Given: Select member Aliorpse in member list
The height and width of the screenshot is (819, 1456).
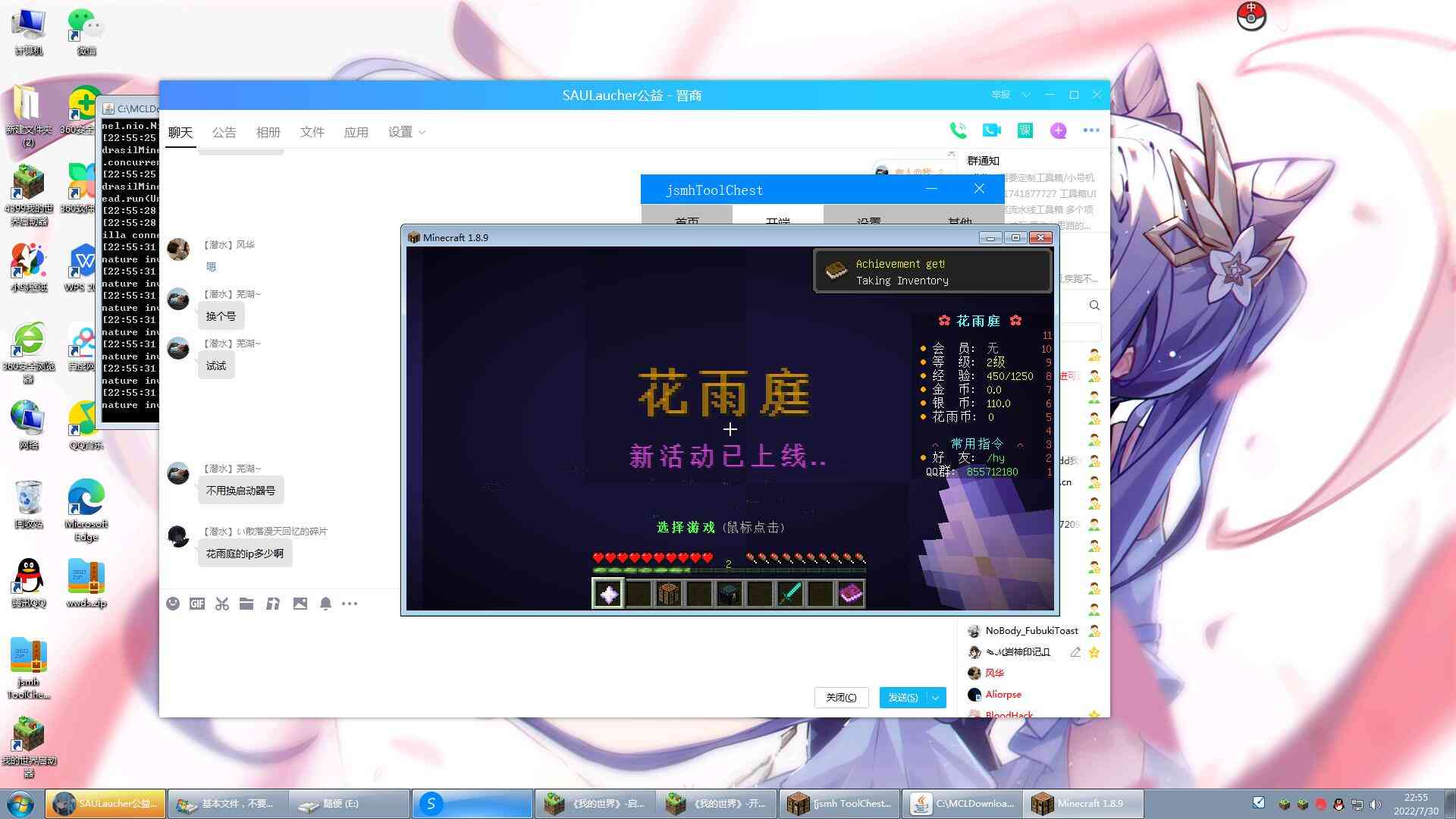Looking at the screenshot, I should [1003, 695].
